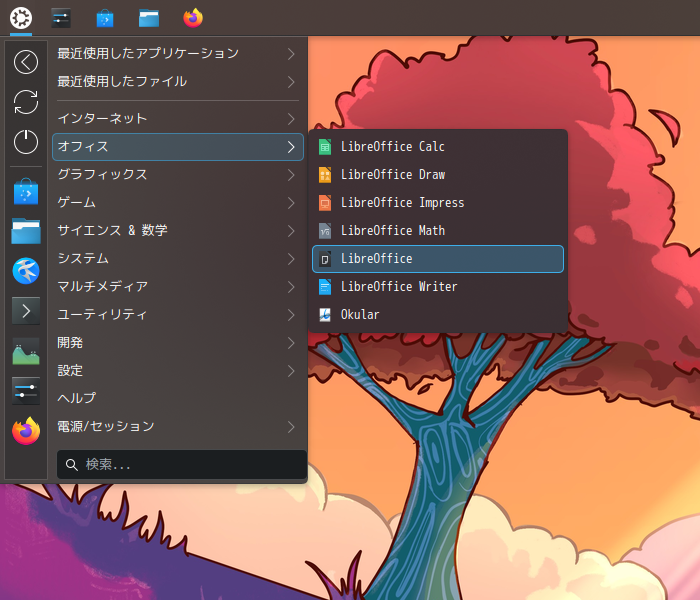Click the search magnifier icon

pyautogui.click(x=71, y=465)
